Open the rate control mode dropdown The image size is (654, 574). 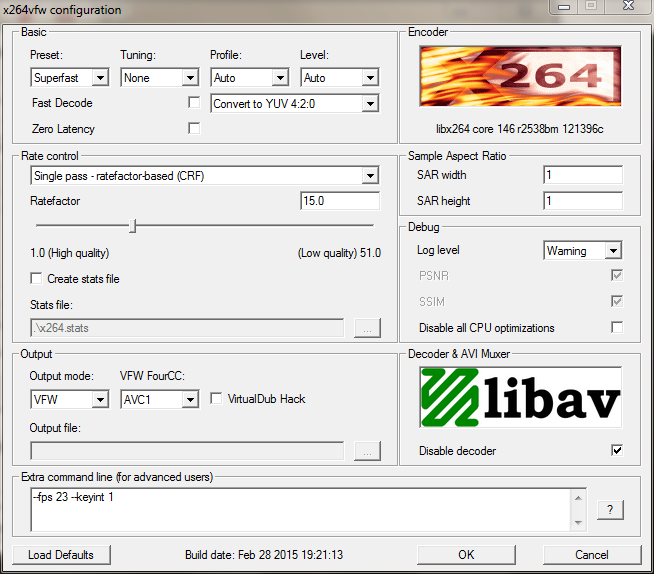click(x=204, y=176)
